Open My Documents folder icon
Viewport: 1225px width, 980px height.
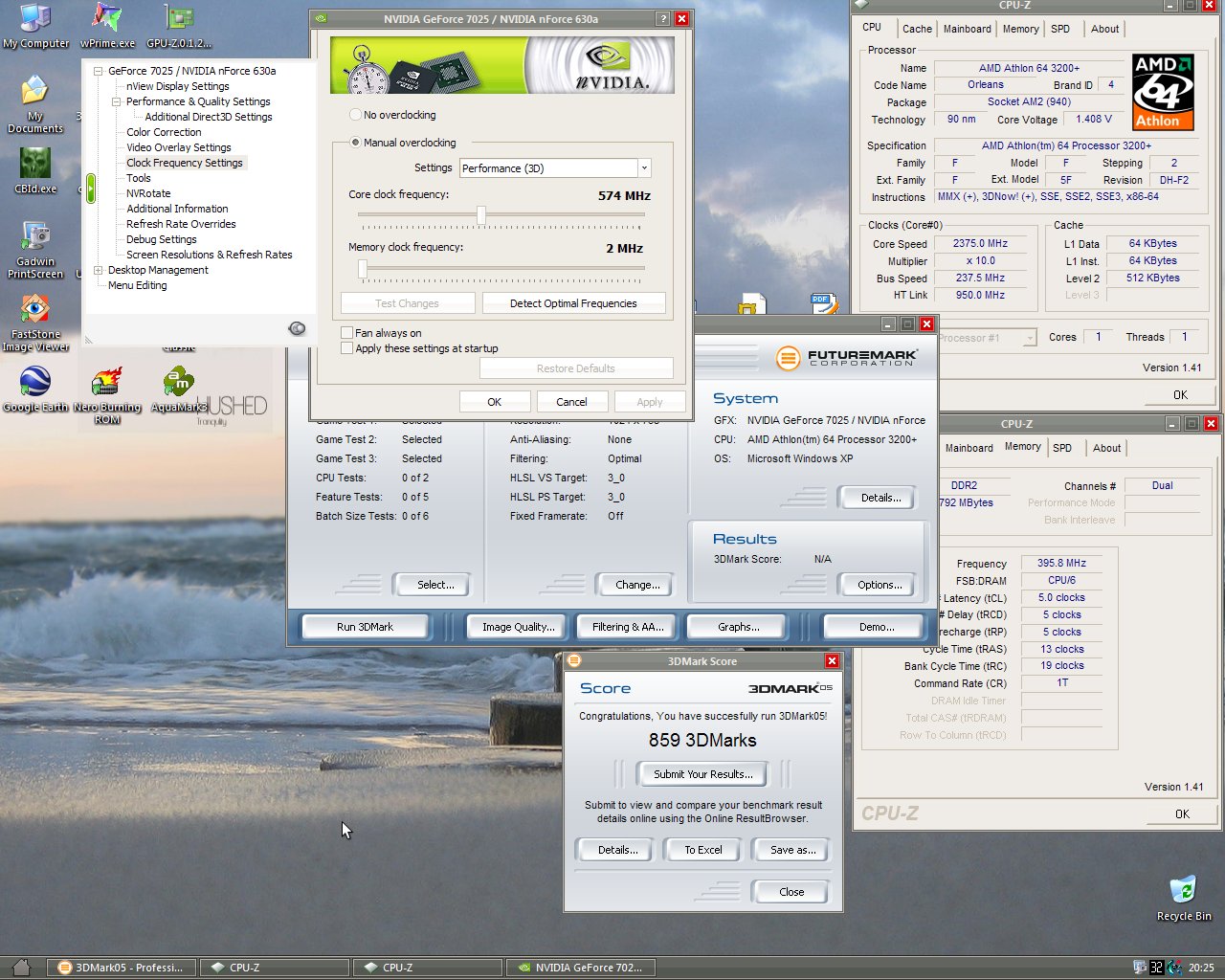(x=35, y=103)
